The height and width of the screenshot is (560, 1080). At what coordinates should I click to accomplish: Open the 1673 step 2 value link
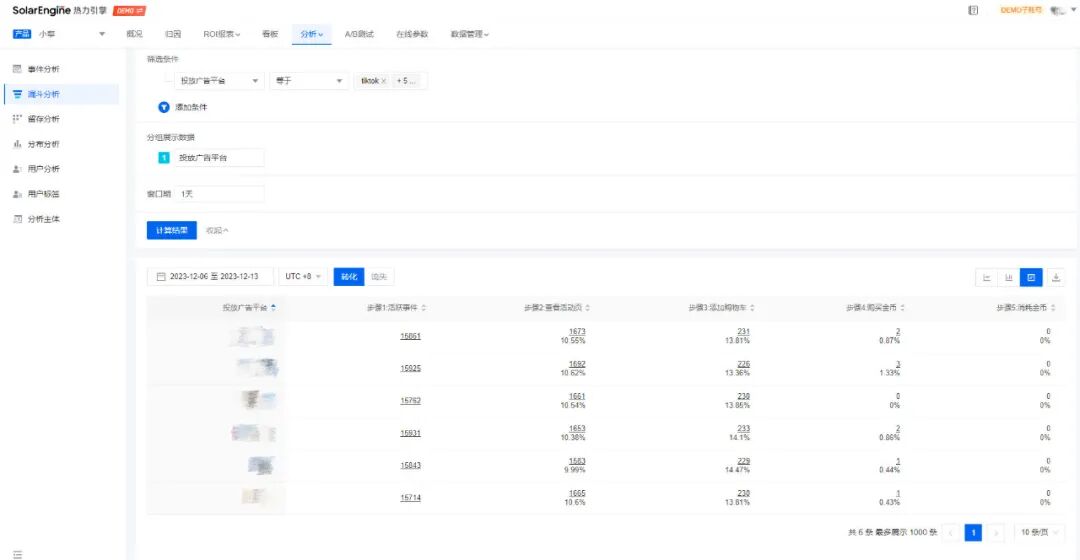[577, 331]
